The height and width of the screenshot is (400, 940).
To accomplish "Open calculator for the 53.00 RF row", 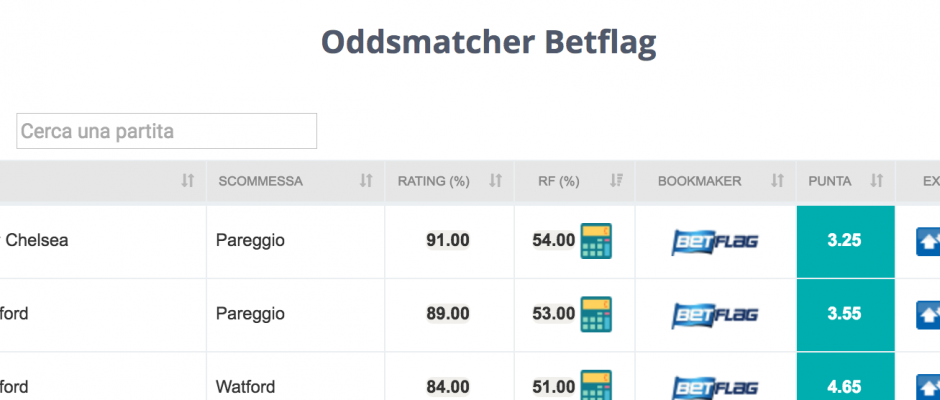I will pyautogui.click(x=596, y=314).
